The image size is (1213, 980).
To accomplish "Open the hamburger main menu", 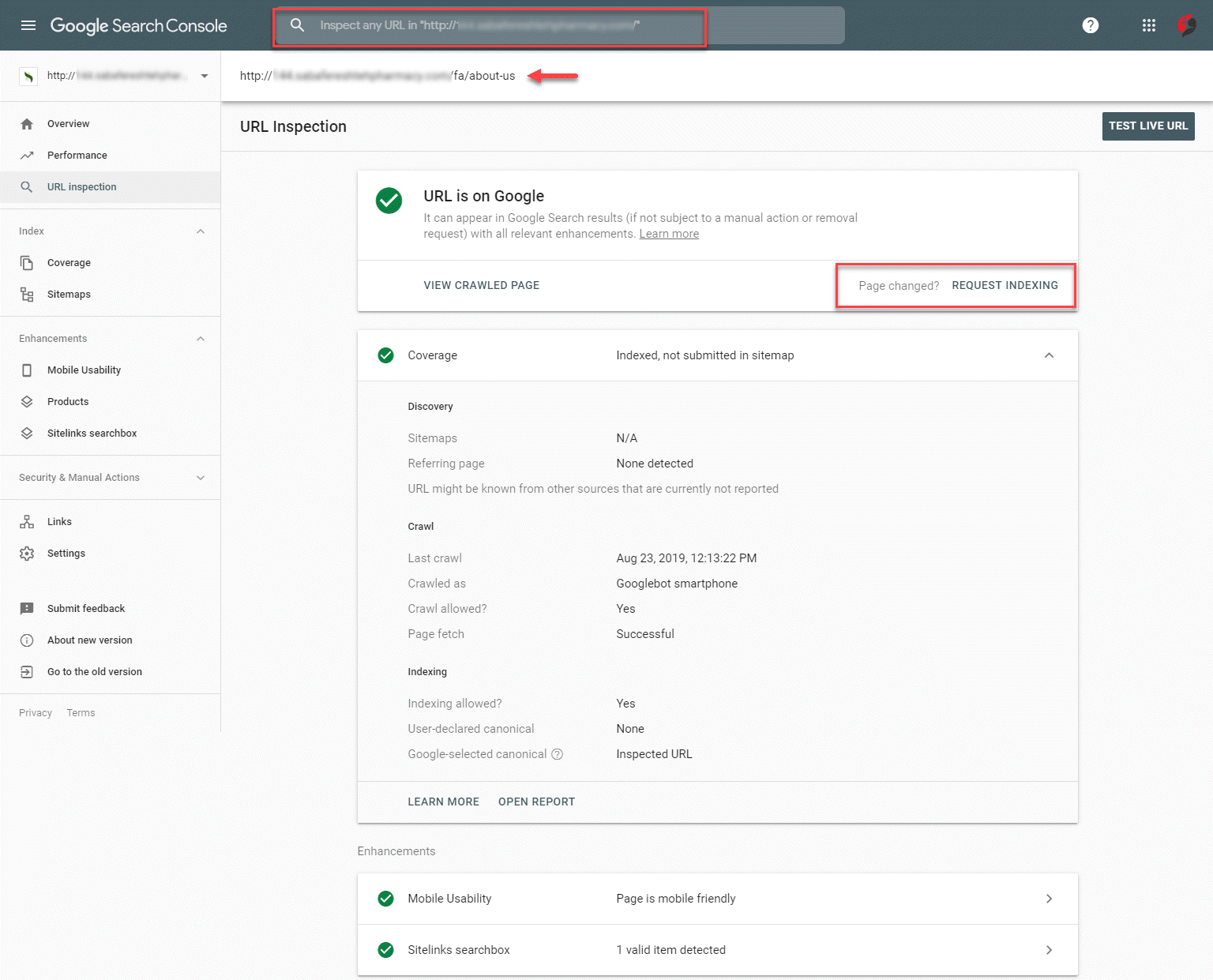I will click(x=28, y=25).
